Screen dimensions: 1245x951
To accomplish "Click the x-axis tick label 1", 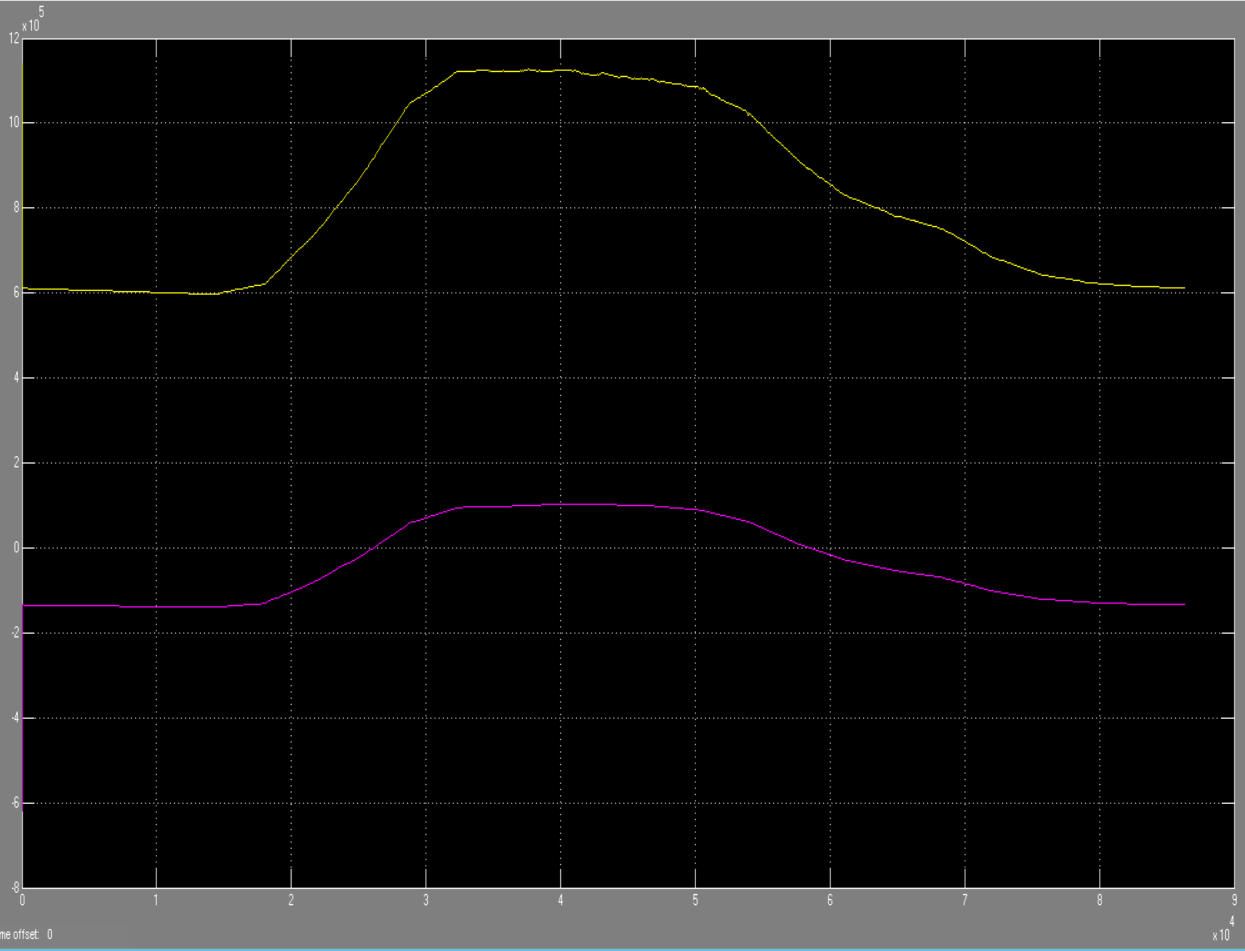I will 156,898.
